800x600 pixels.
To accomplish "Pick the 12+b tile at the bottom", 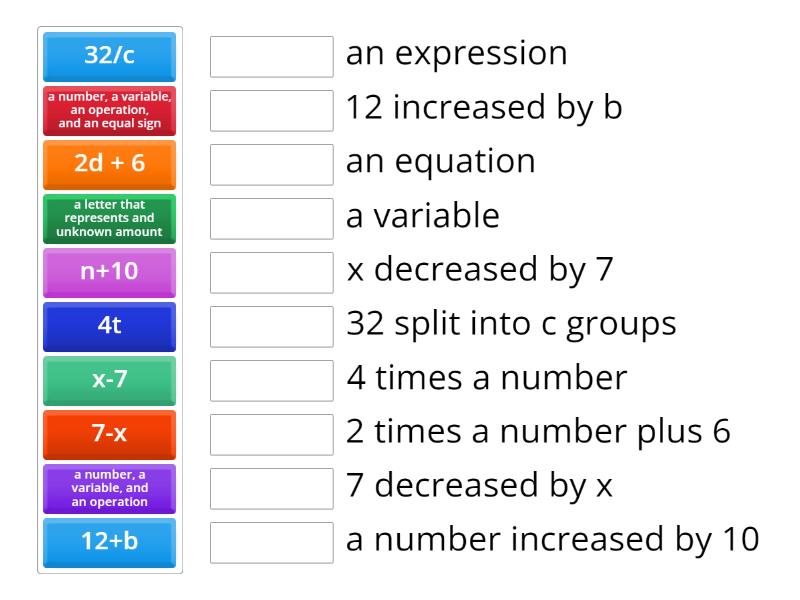I will tap(108, 543).
